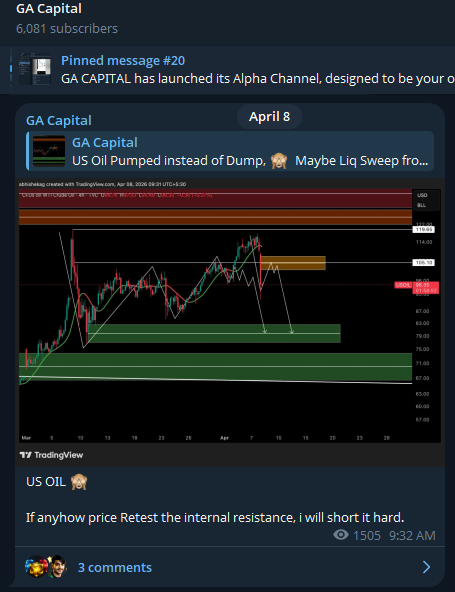455x592 pixels.
Task: Click the chart header 'created with TradingView.com' text
Action: coord(102,184)
